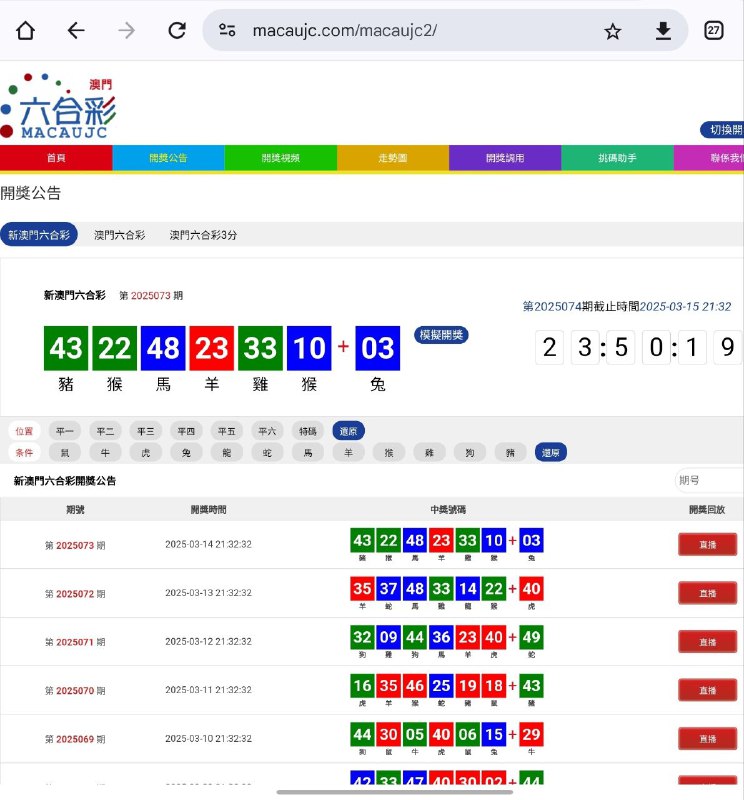Click 直播 button for draw 2025069
744x800 pixels.
coord(707,738)
